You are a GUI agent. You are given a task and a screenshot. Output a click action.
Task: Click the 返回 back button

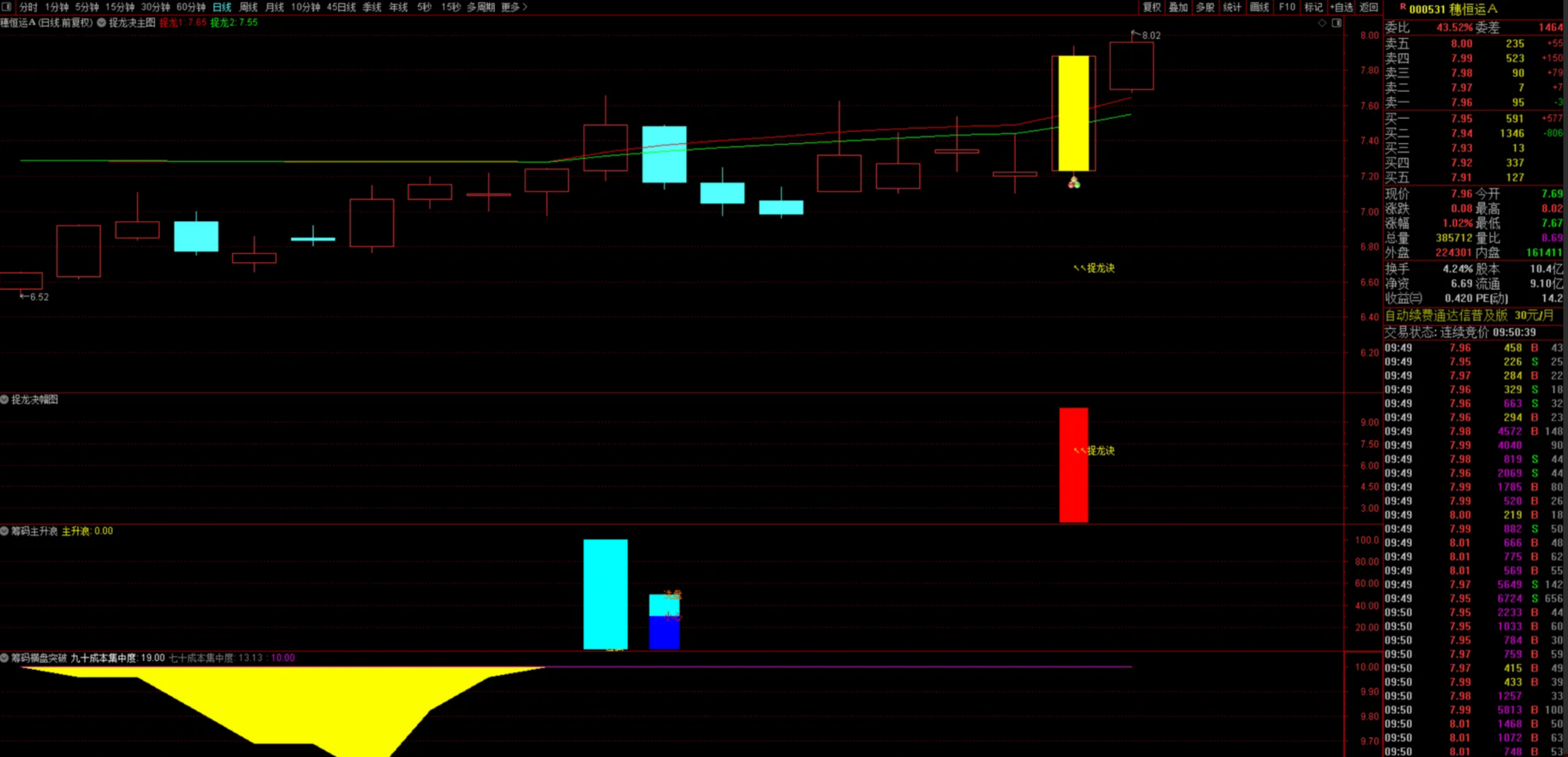point(1369,7)
